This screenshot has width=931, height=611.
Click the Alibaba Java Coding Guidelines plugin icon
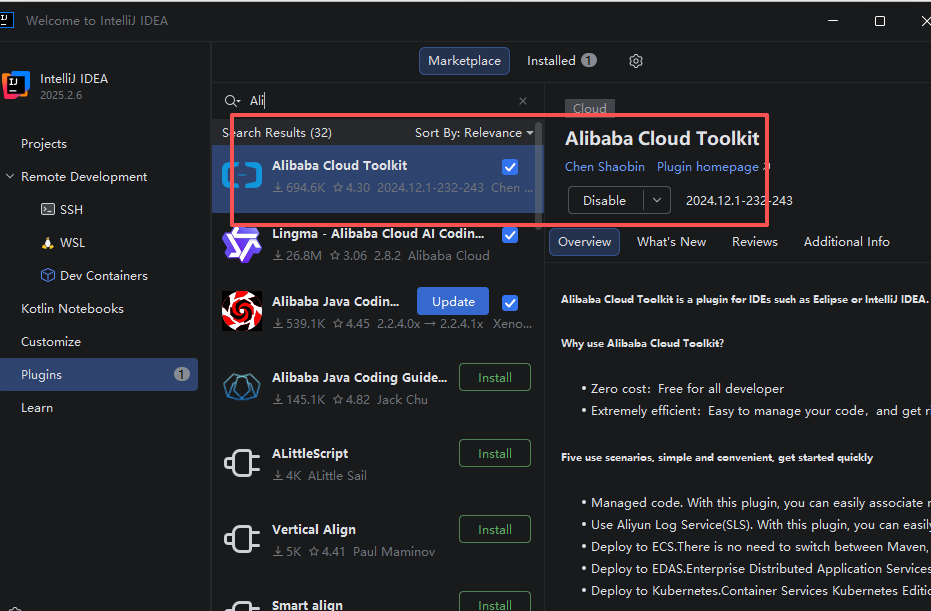coord(242,387)
